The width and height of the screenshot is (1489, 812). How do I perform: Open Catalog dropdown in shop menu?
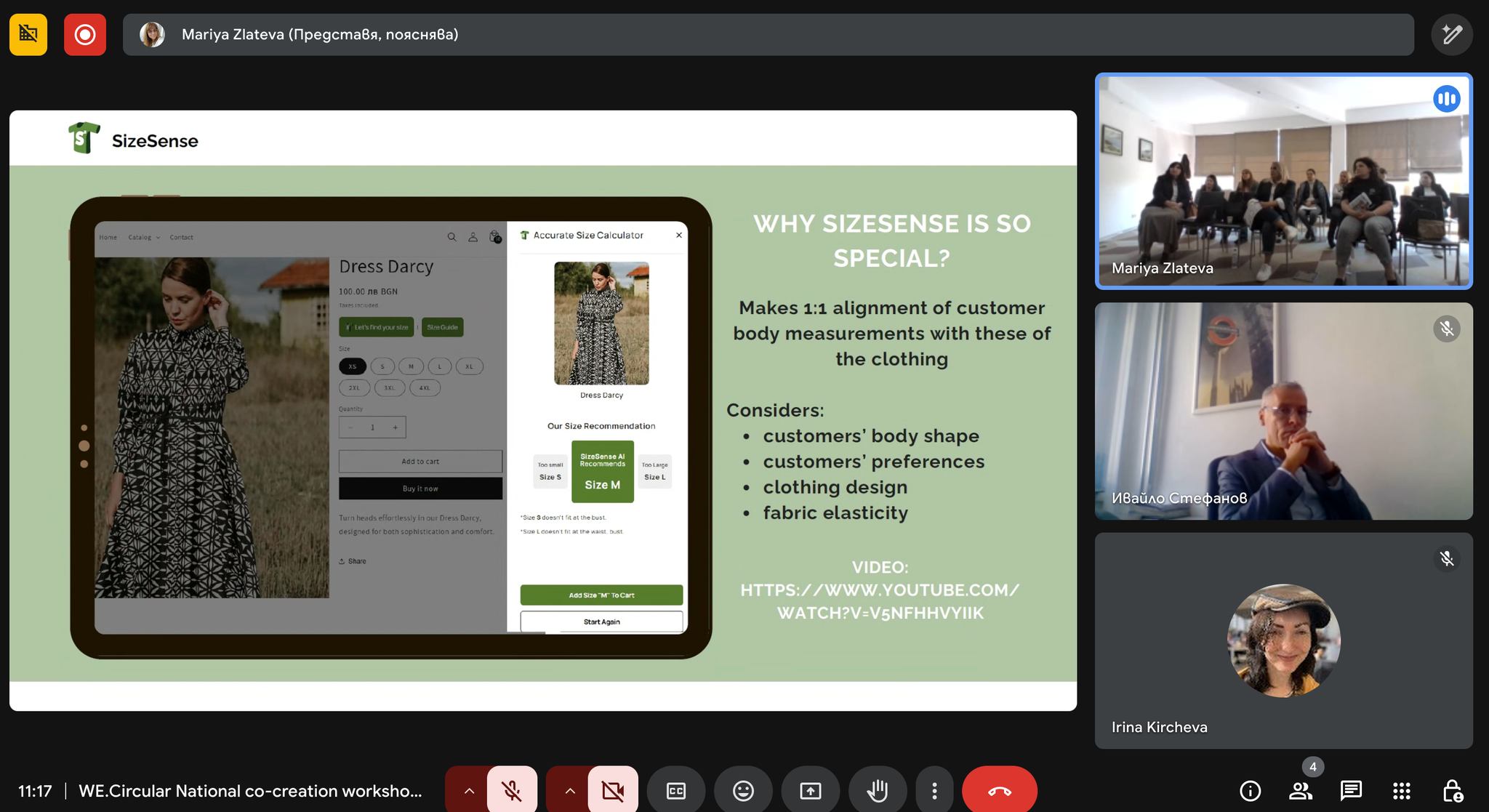pyautogui.click(x=144, y=237)
